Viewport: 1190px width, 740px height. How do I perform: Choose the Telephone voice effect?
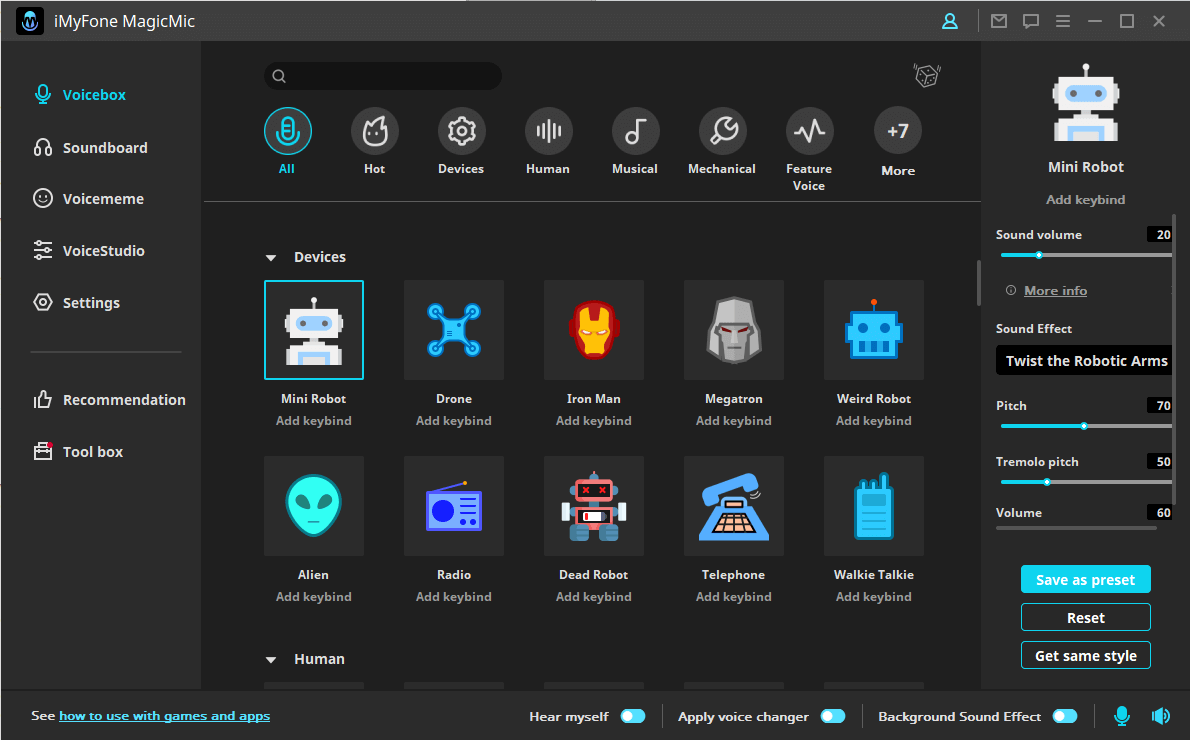coord(734,505)
